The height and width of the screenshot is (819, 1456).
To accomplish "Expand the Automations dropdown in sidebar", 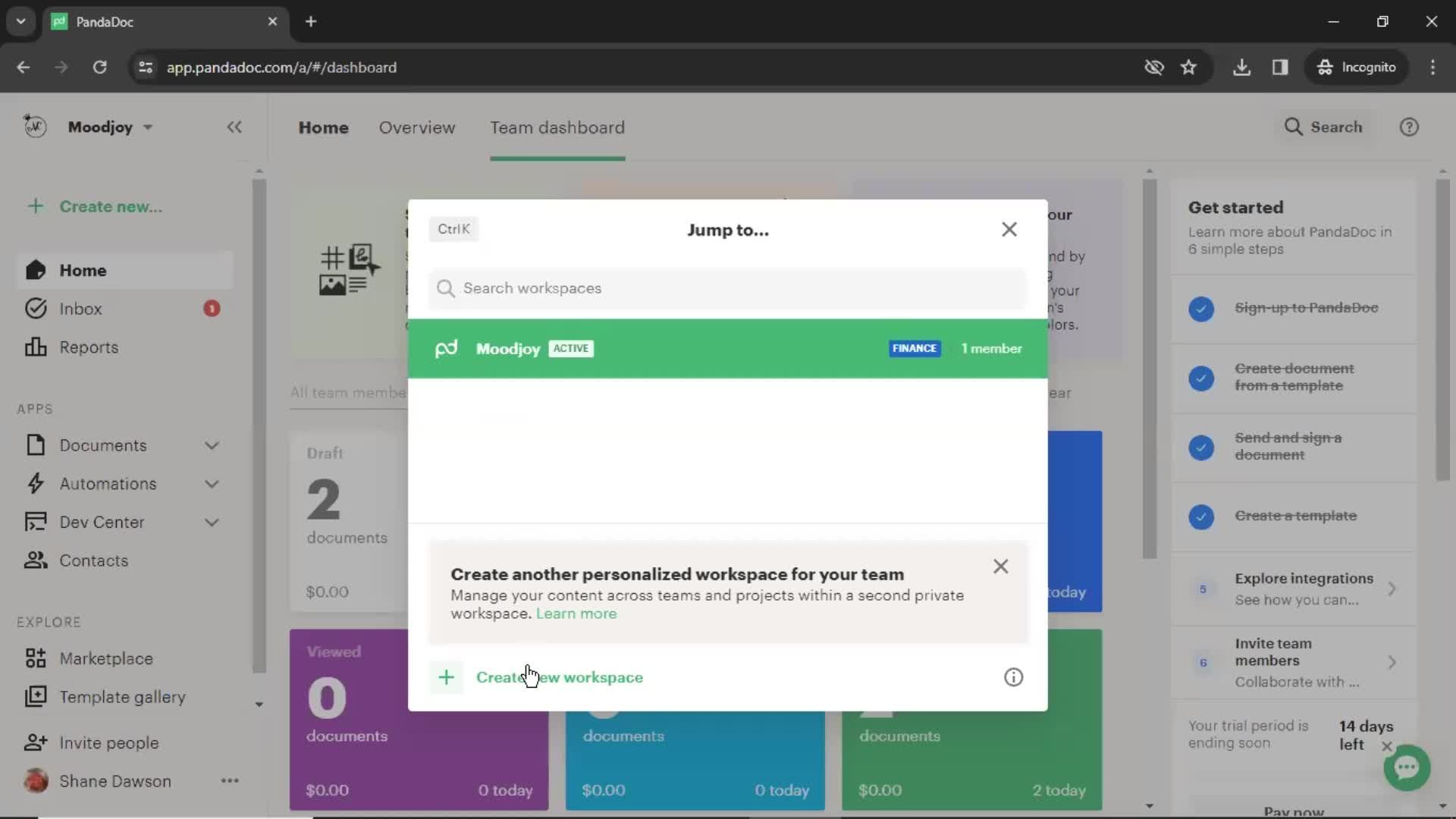I will (x=213, y=484).
